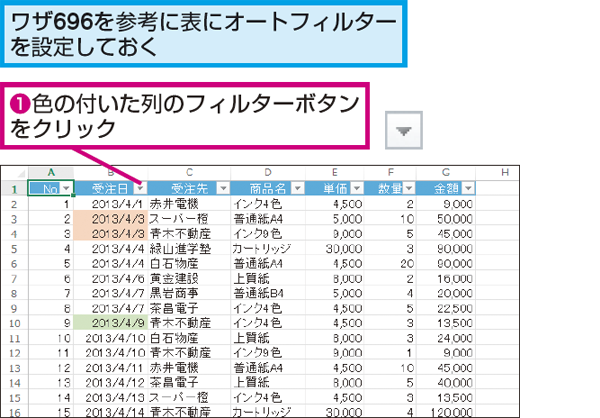Click 受注先 header cell text
The image size is (600, 418).
pyautogui.click(x=189, y=188)
